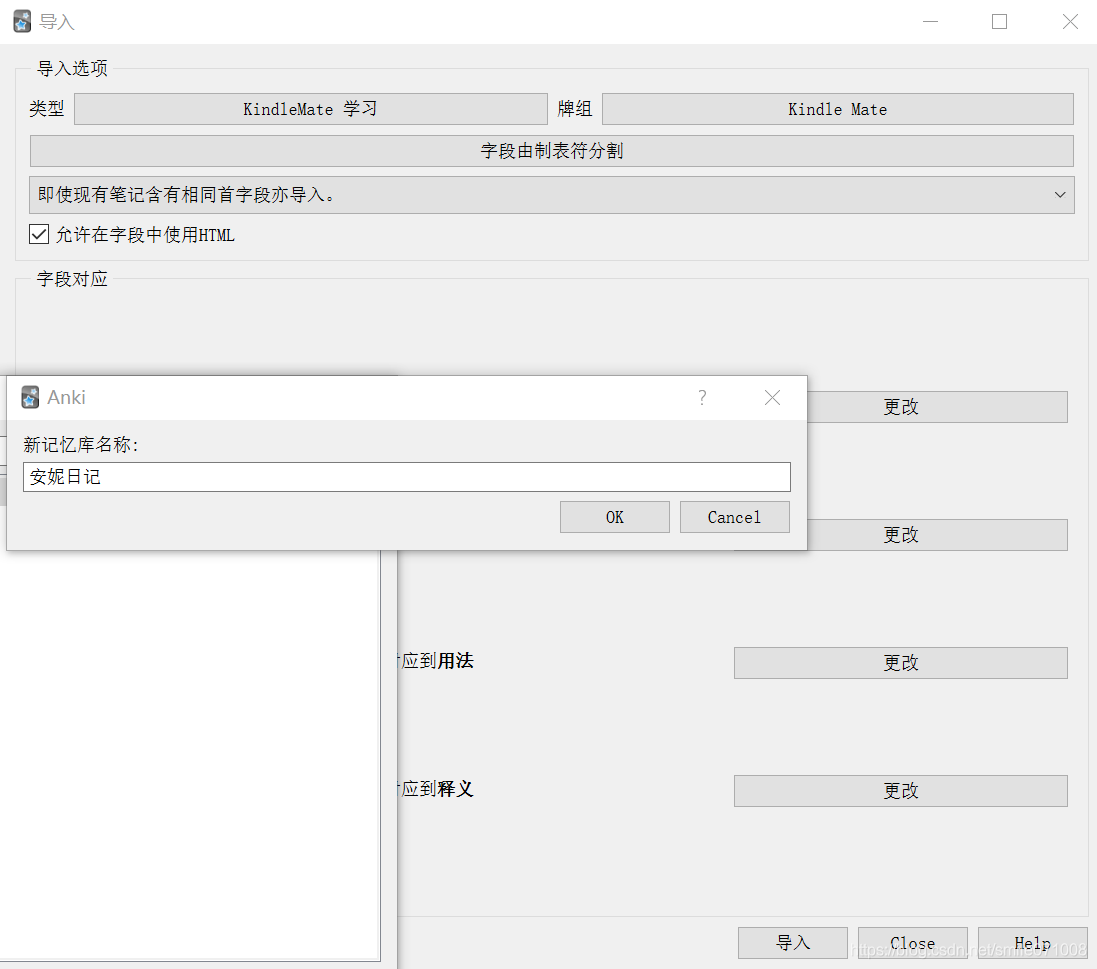Click Cancel in the Anki dialog
Viewport: 1097px width, 969px height.
pos(735,517)
